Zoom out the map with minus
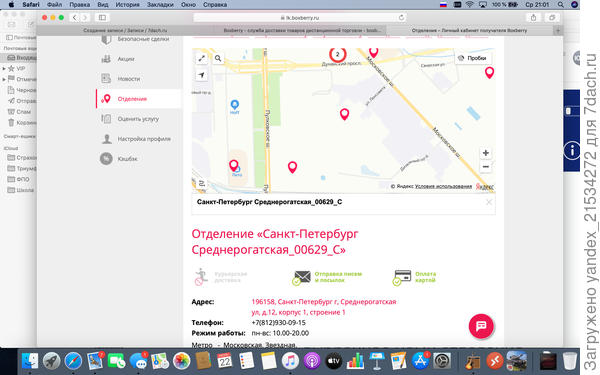This screenshot has width=600, height=375. [x=486, y=166]
